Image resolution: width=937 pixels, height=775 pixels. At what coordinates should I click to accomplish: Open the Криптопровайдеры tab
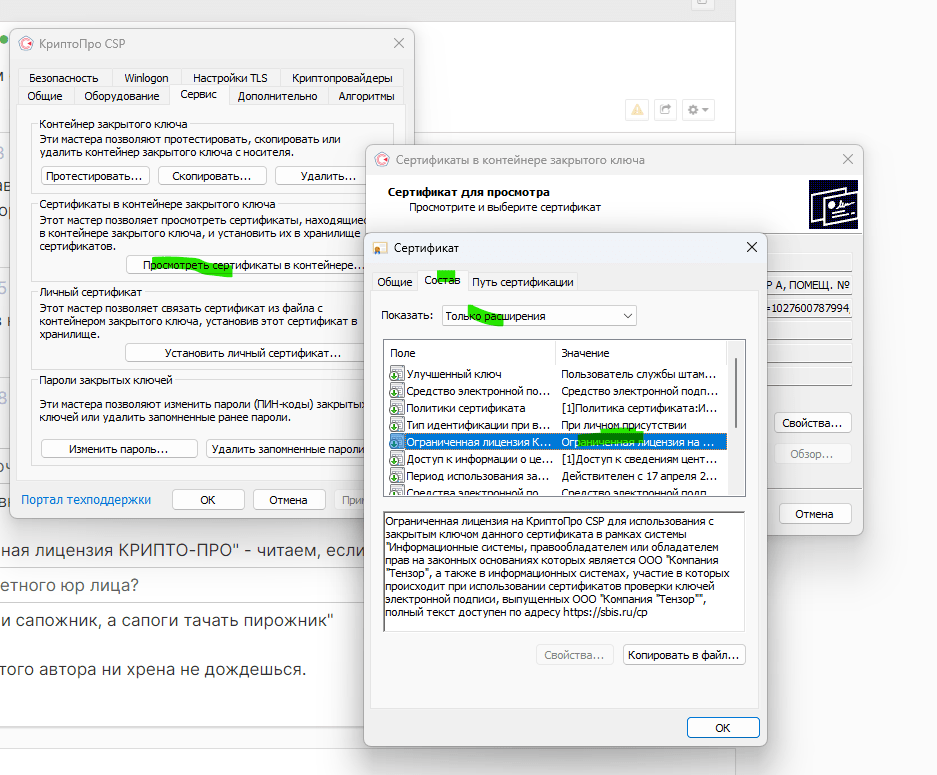pos(342,78)
